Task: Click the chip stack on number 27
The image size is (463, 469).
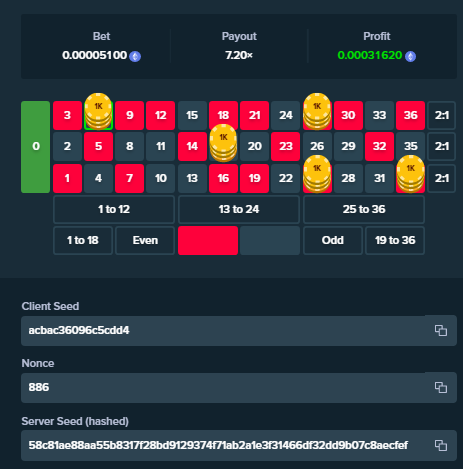Action: [x=317, y=111]
